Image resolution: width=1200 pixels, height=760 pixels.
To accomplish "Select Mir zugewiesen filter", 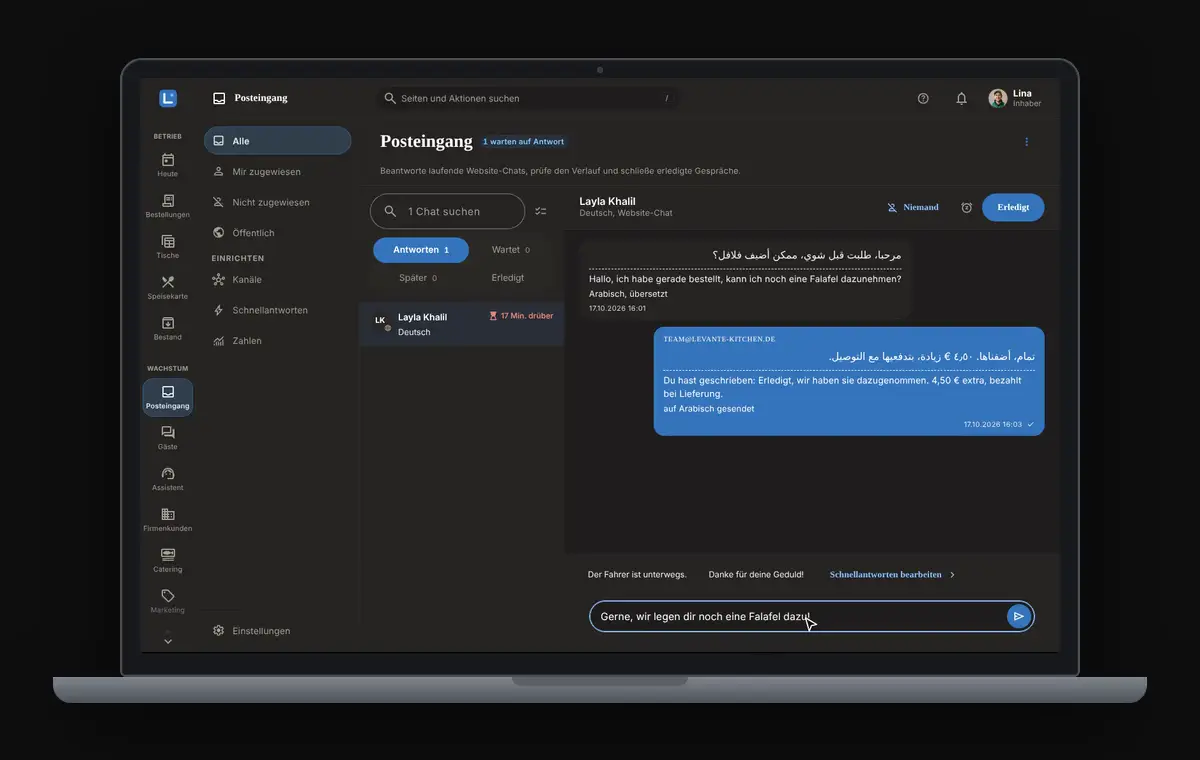I will (x=277, y=172).
